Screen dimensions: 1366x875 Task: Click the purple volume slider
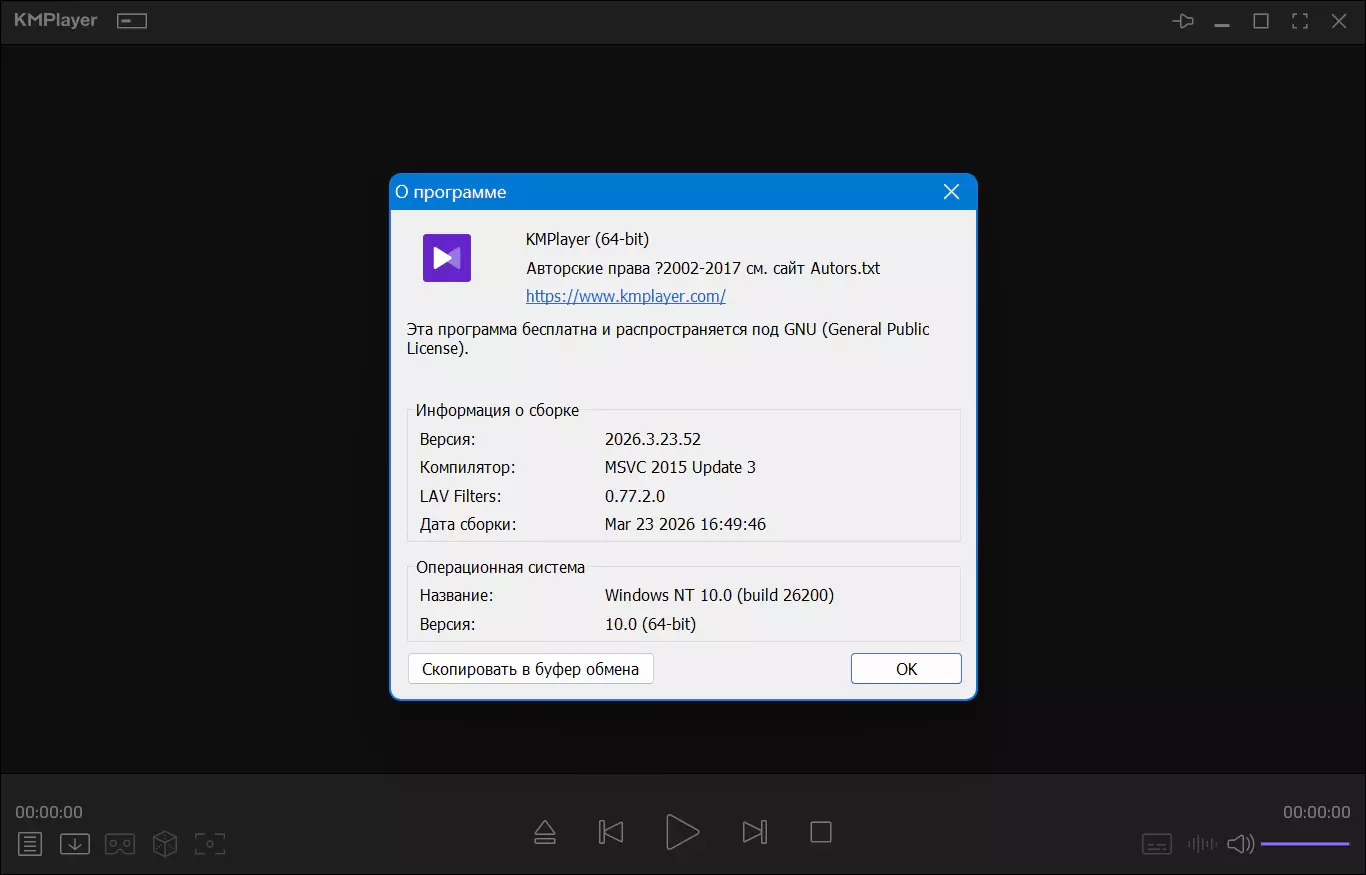[1305, 844]
